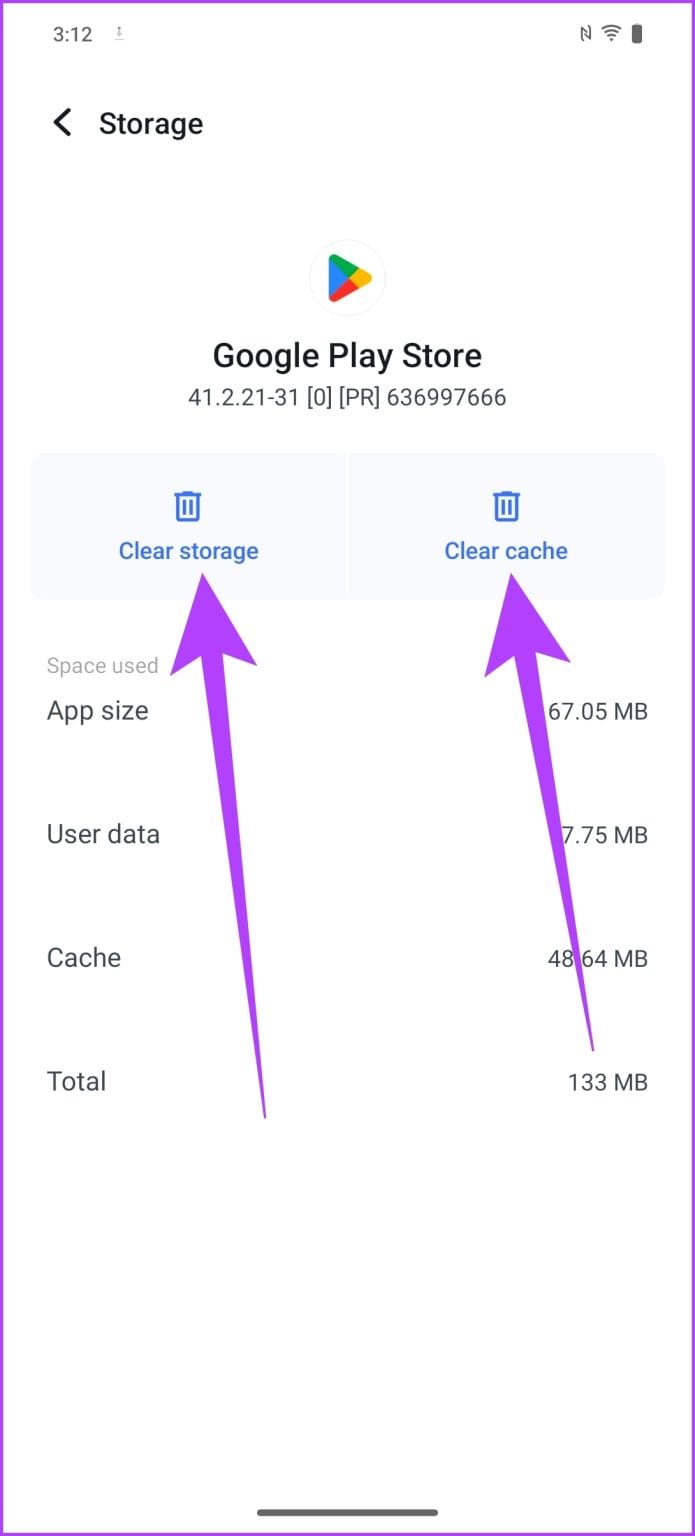The width and height of the screenshot is (695, 1536).
Task: Select the Clear cache button
Action: [x=506, y=550]
